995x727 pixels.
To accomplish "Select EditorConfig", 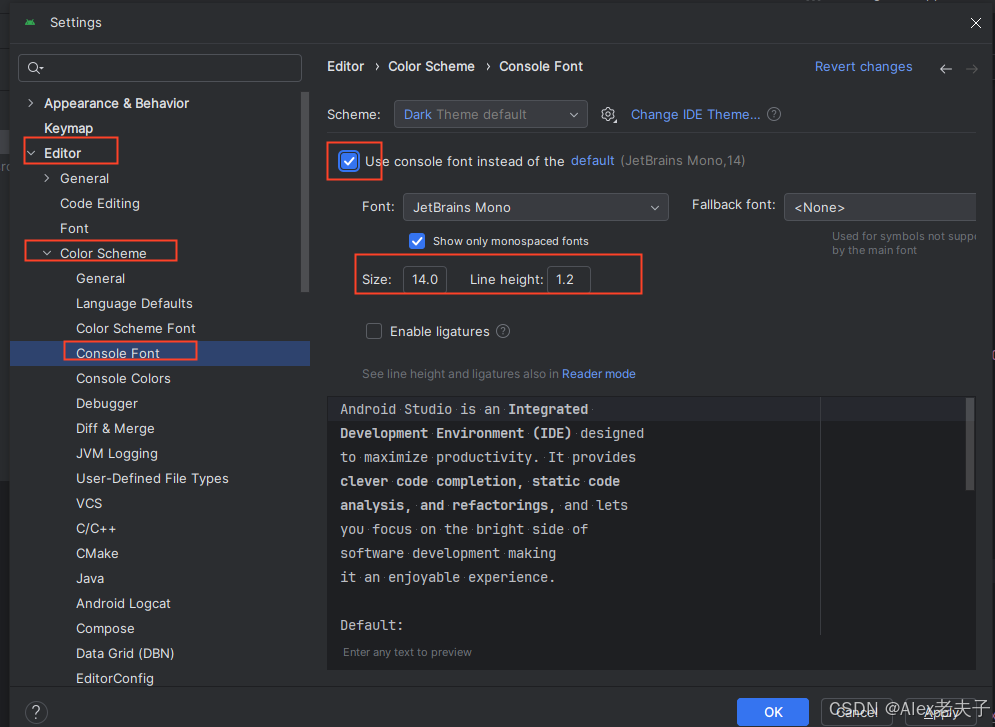I will (115, 678).
